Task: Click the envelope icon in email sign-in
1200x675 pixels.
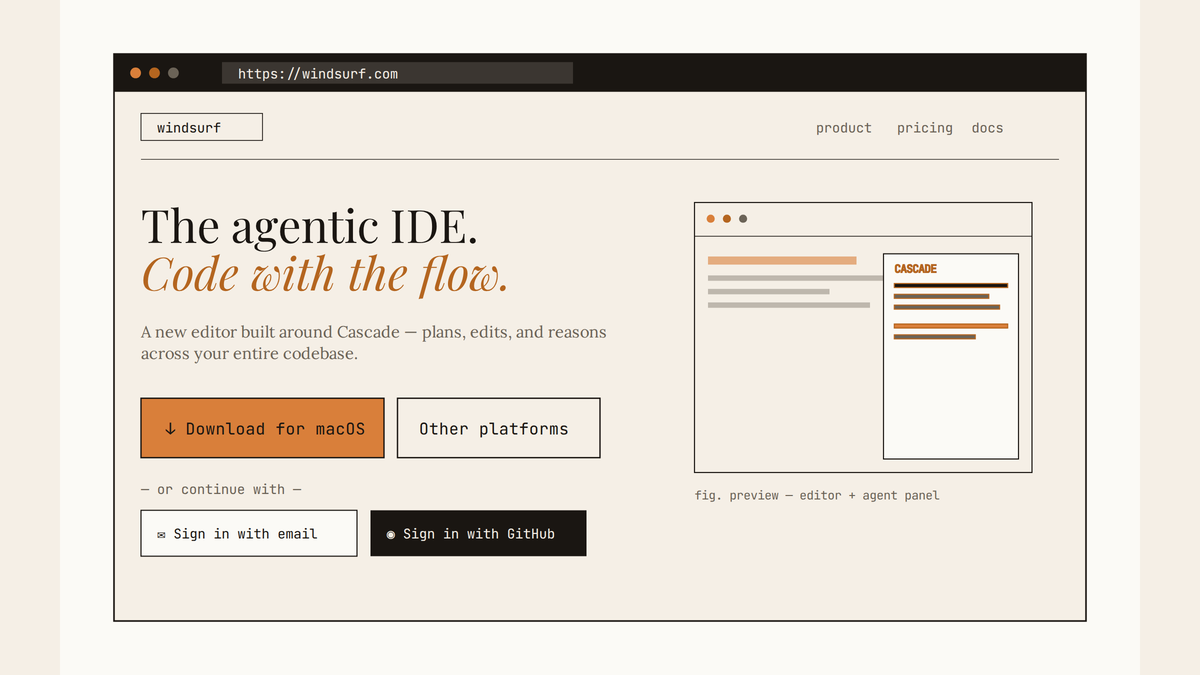Action: (162, 535)
